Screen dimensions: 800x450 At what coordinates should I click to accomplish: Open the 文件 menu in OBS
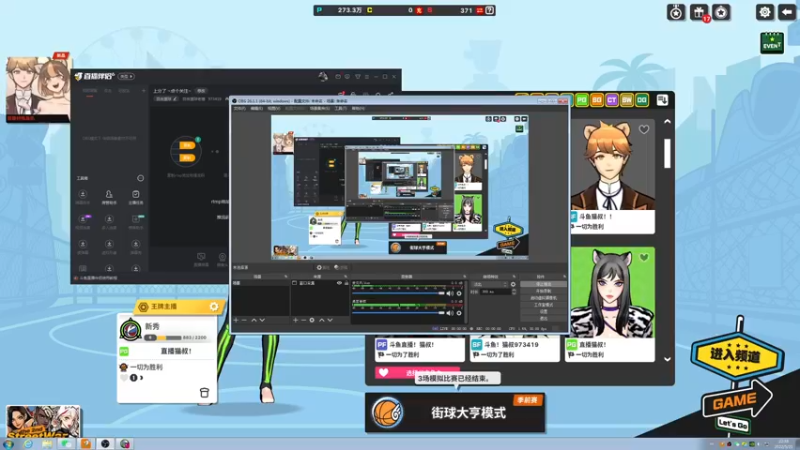[x=239, y=108]
